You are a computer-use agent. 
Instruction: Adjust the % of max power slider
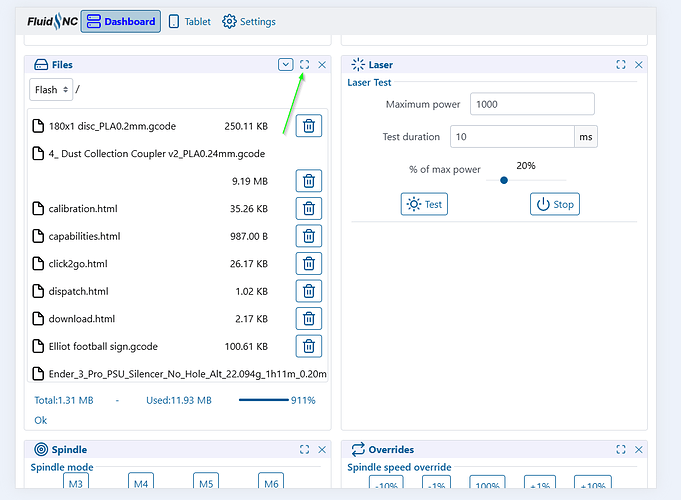tap(504, 180)
